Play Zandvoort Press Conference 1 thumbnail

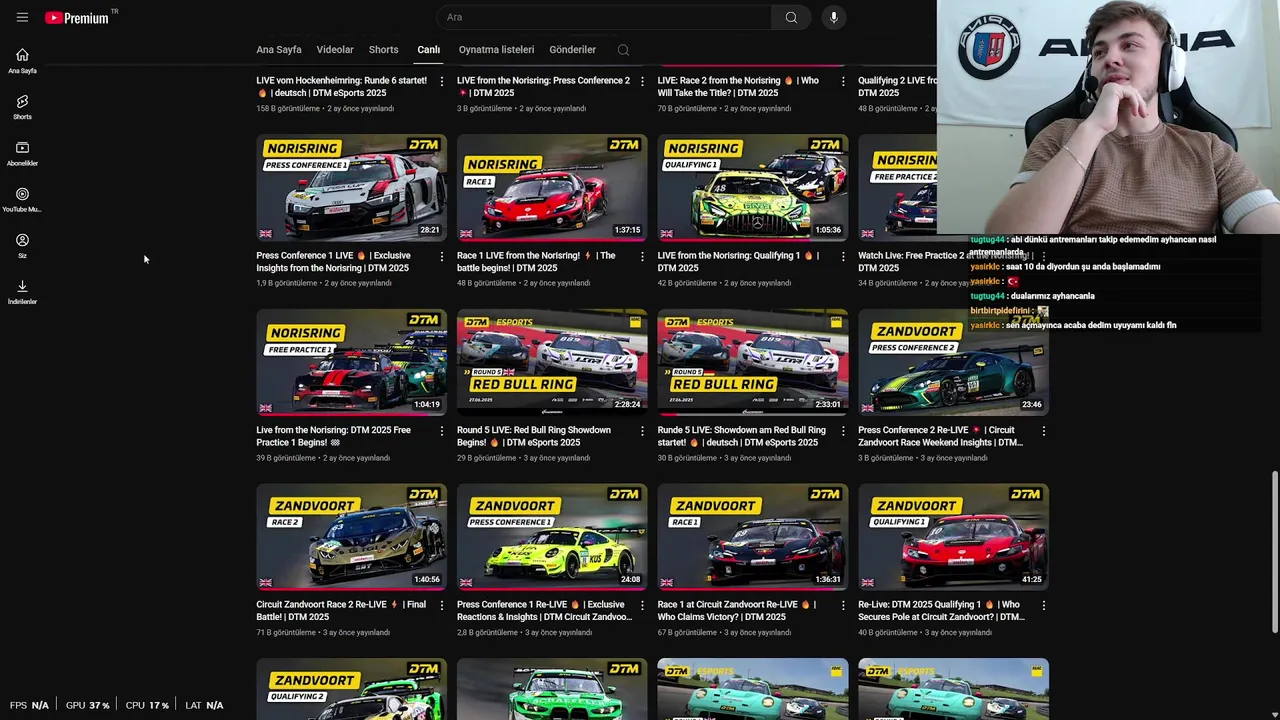[x=552, y=537]
